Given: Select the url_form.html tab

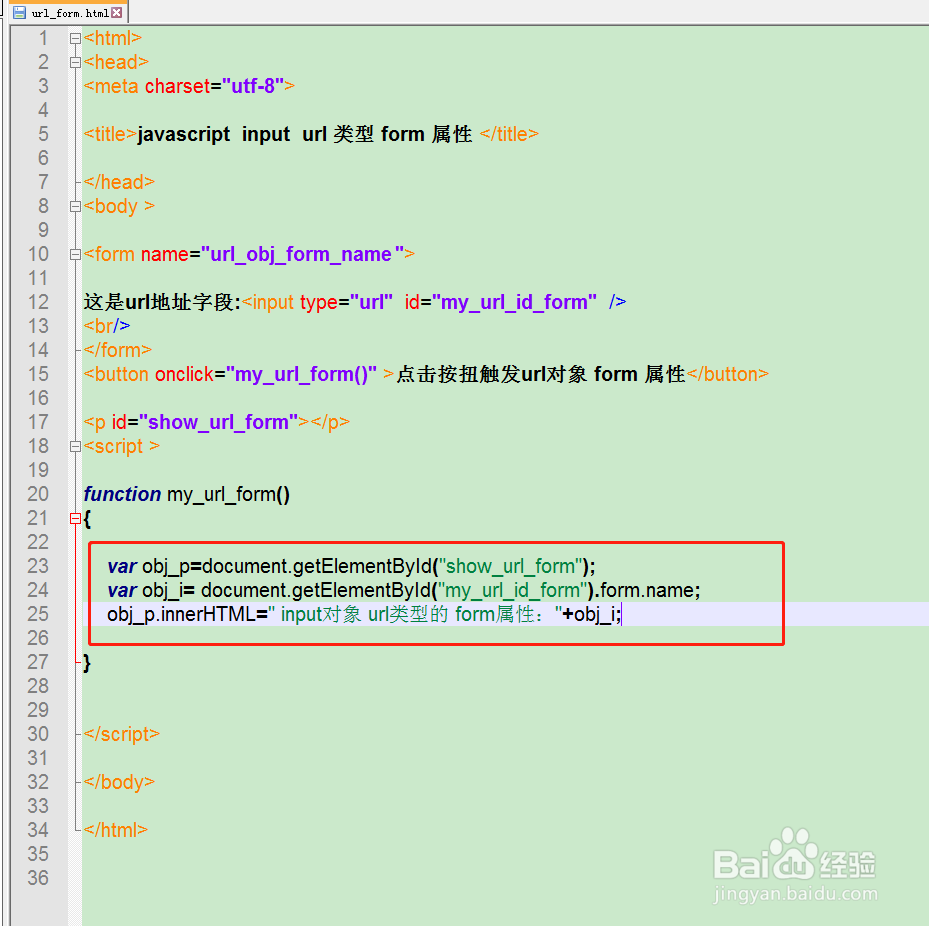Looking at the screenshot, I should [68, 12].
